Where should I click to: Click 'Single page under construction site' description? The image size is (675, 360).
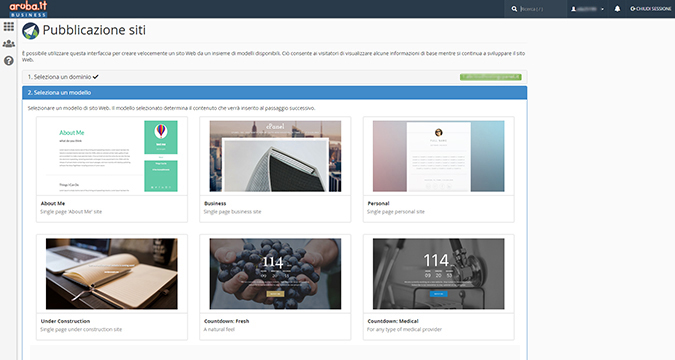[81, 329]
